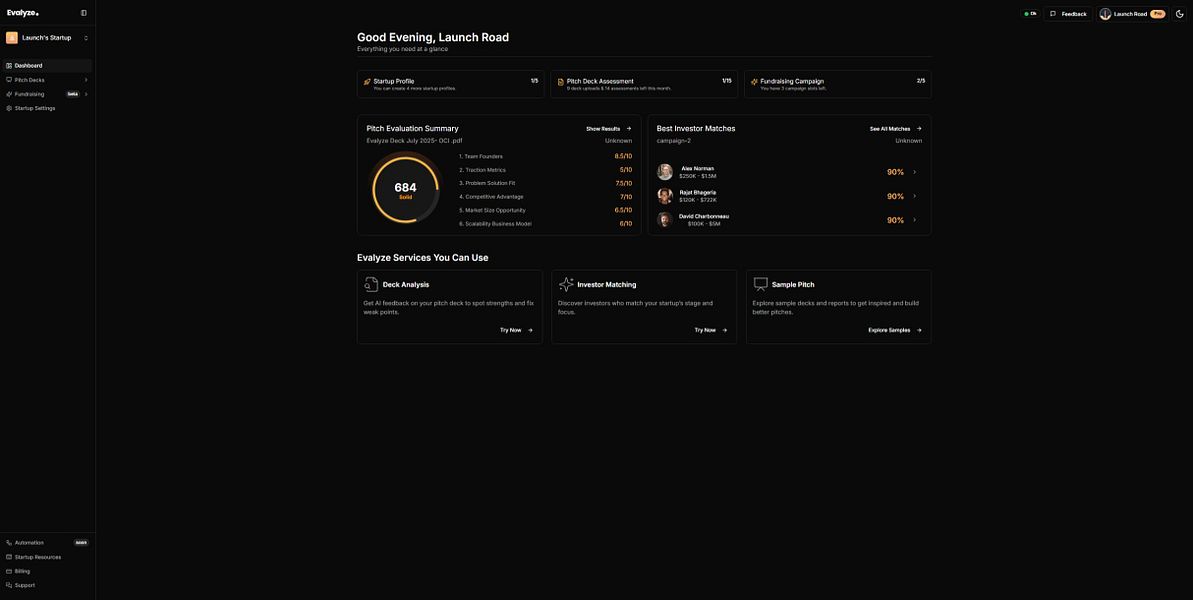
Task: Collapse the sidebar with the panel icon
Action: 84,13
